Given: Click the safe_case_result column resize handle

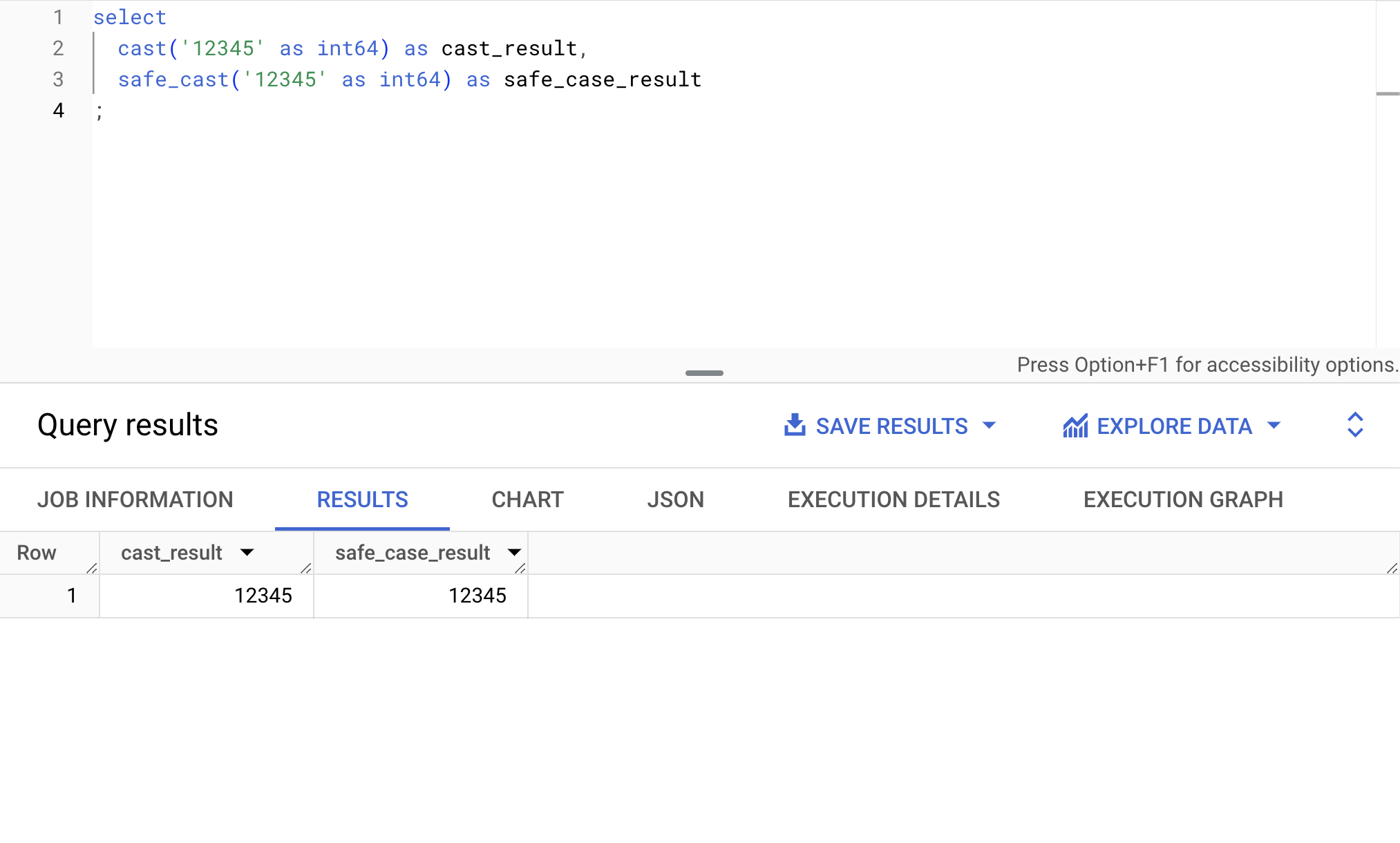Looking at the screenshot, I should tap(520, 568).
